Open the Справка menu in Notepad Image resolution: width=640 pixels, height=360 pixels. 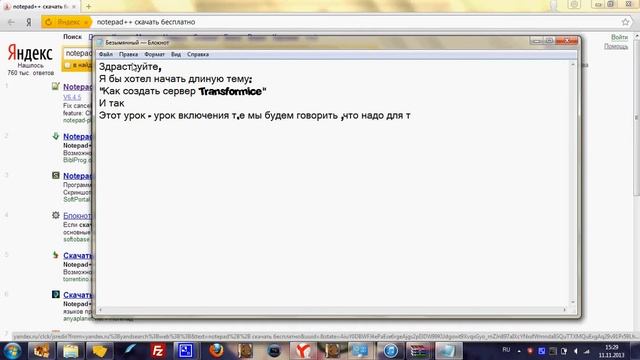click(198, 54)
